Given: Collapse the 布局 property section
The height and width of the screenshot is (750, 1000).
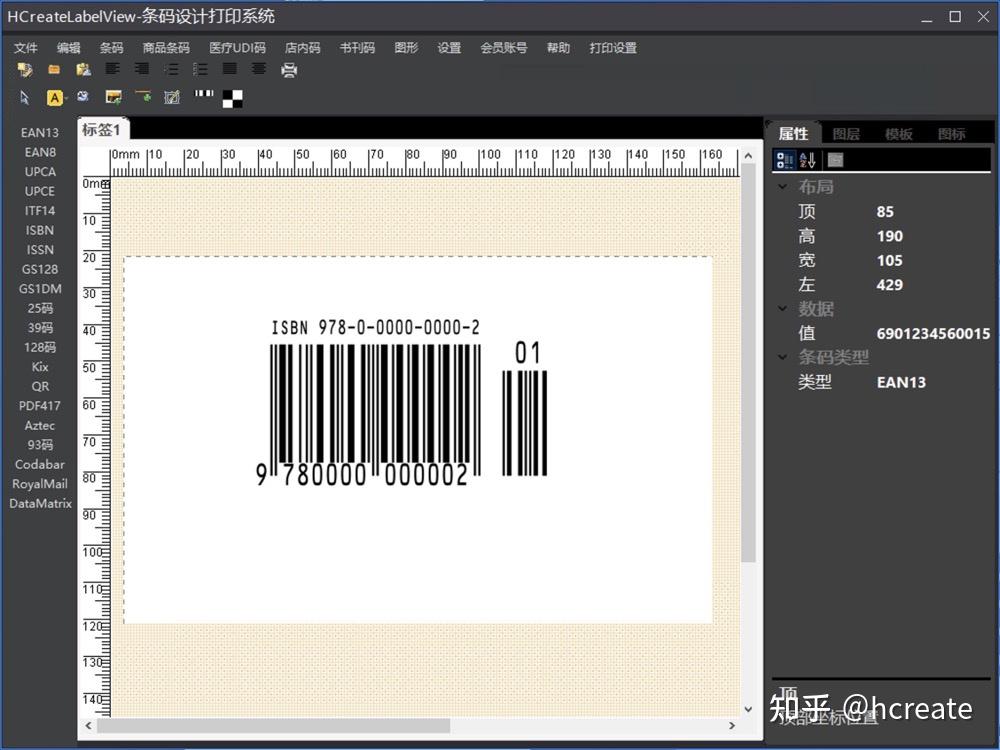Looking at the screenshot, I should click(784, 186).
